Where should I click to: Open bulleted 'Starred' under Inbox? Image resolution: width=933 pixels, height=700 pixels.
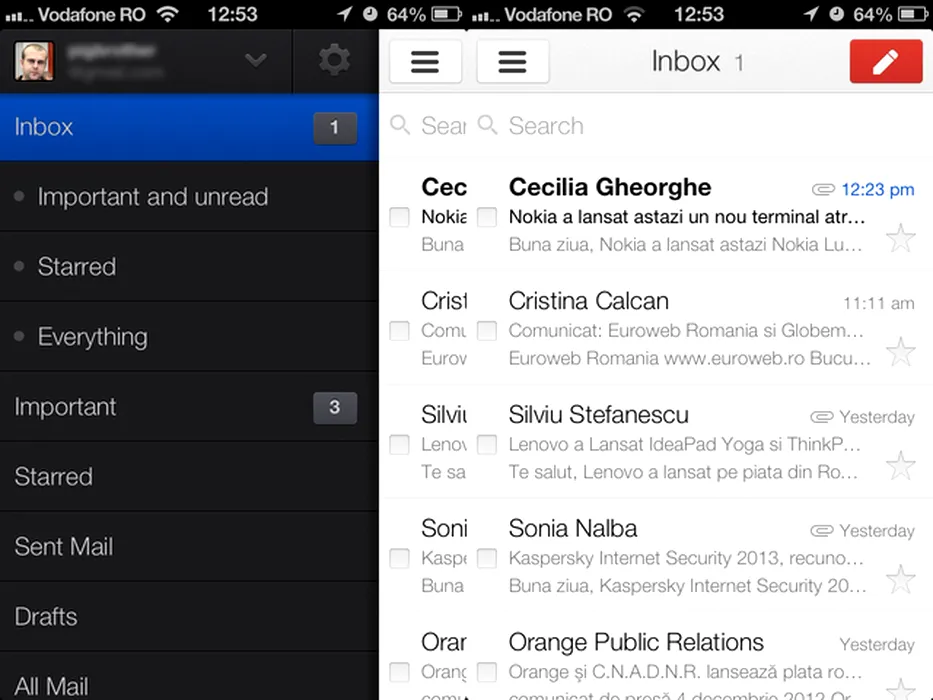click(189, 266)
